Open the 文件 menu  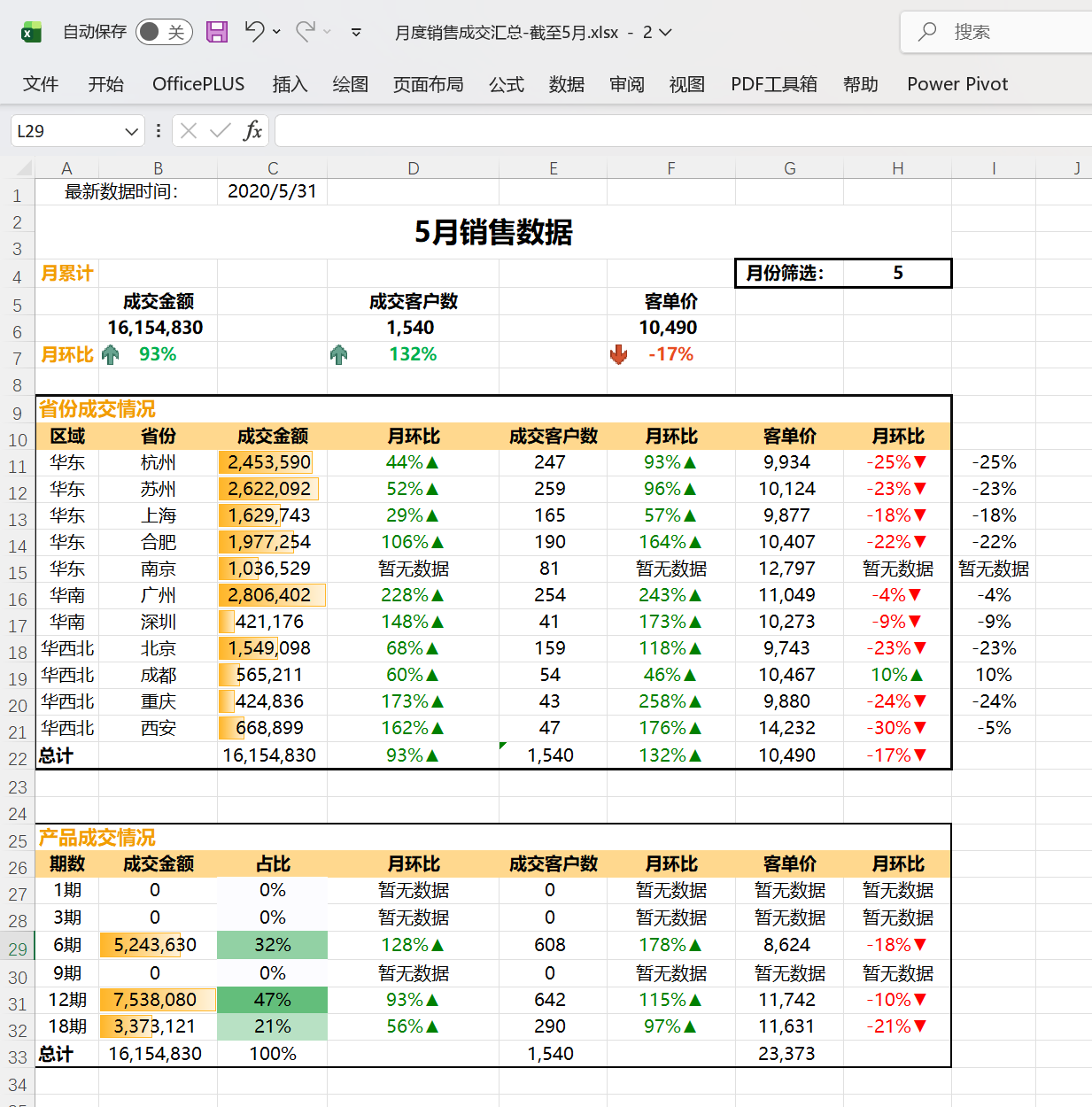click(x=40, y=84)
